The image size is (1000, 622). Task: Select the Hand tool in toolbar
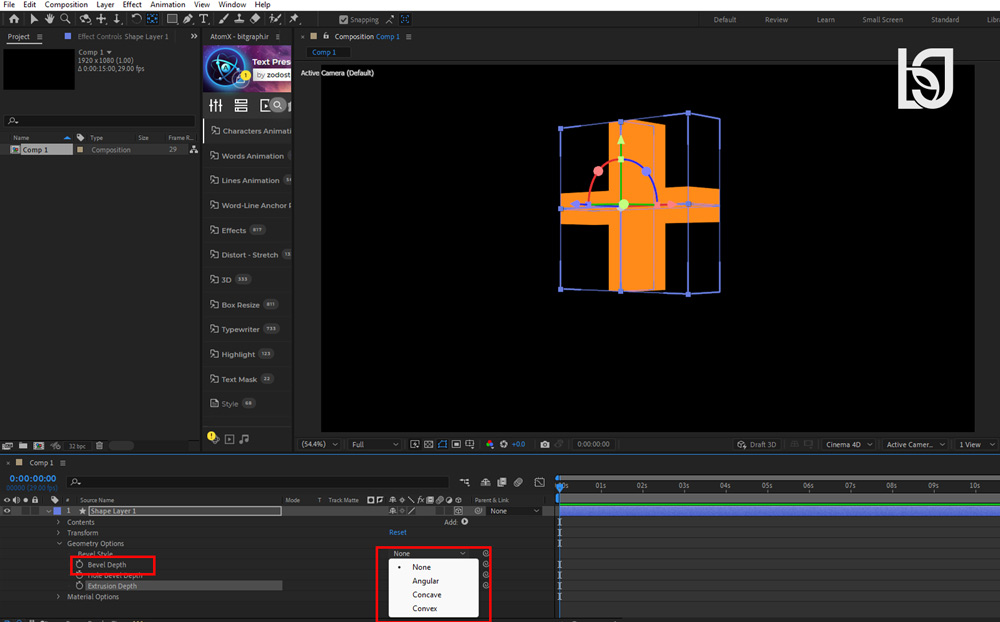pos(49,19)
